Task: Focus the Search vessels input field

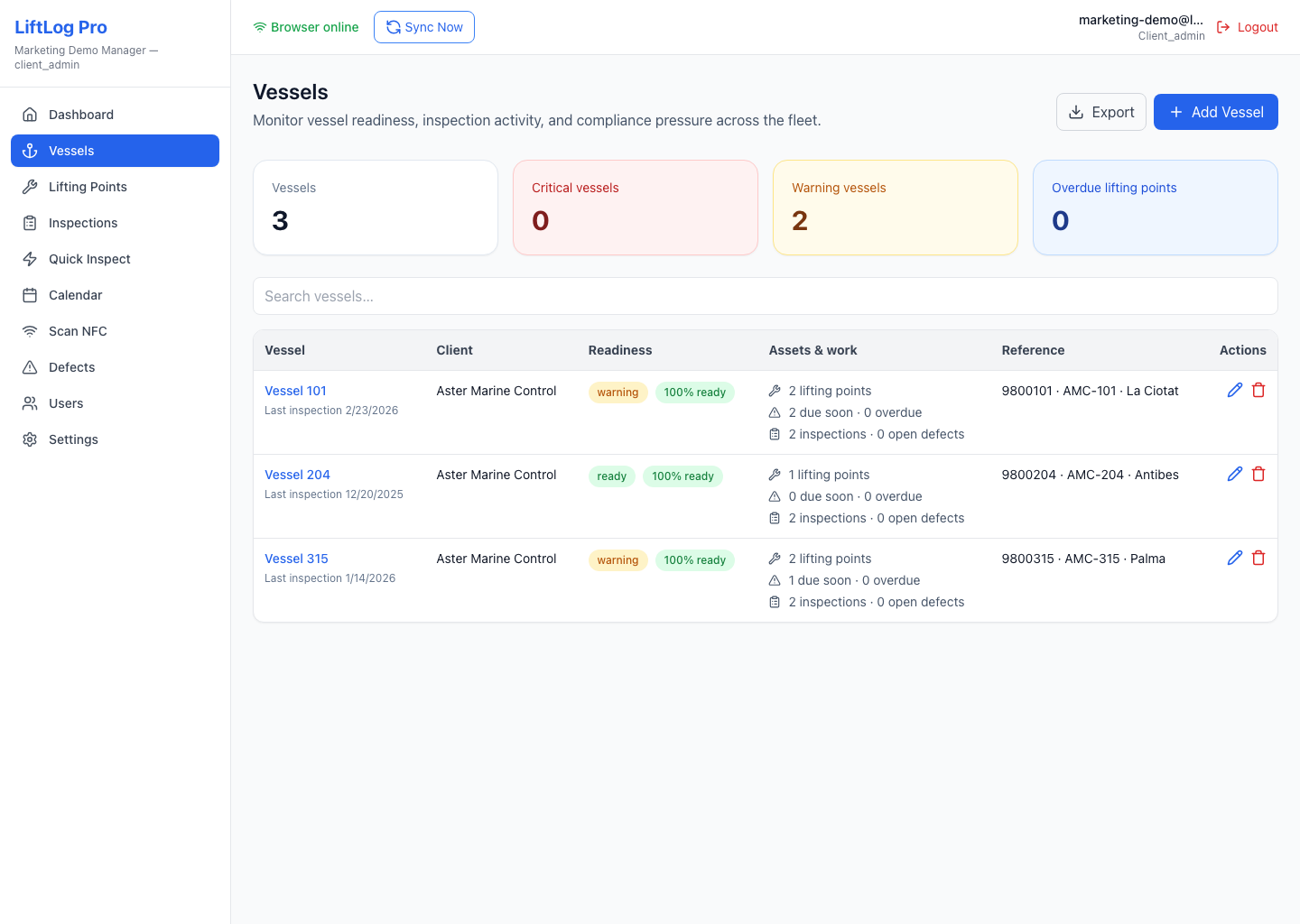Action: pos(766,296)
